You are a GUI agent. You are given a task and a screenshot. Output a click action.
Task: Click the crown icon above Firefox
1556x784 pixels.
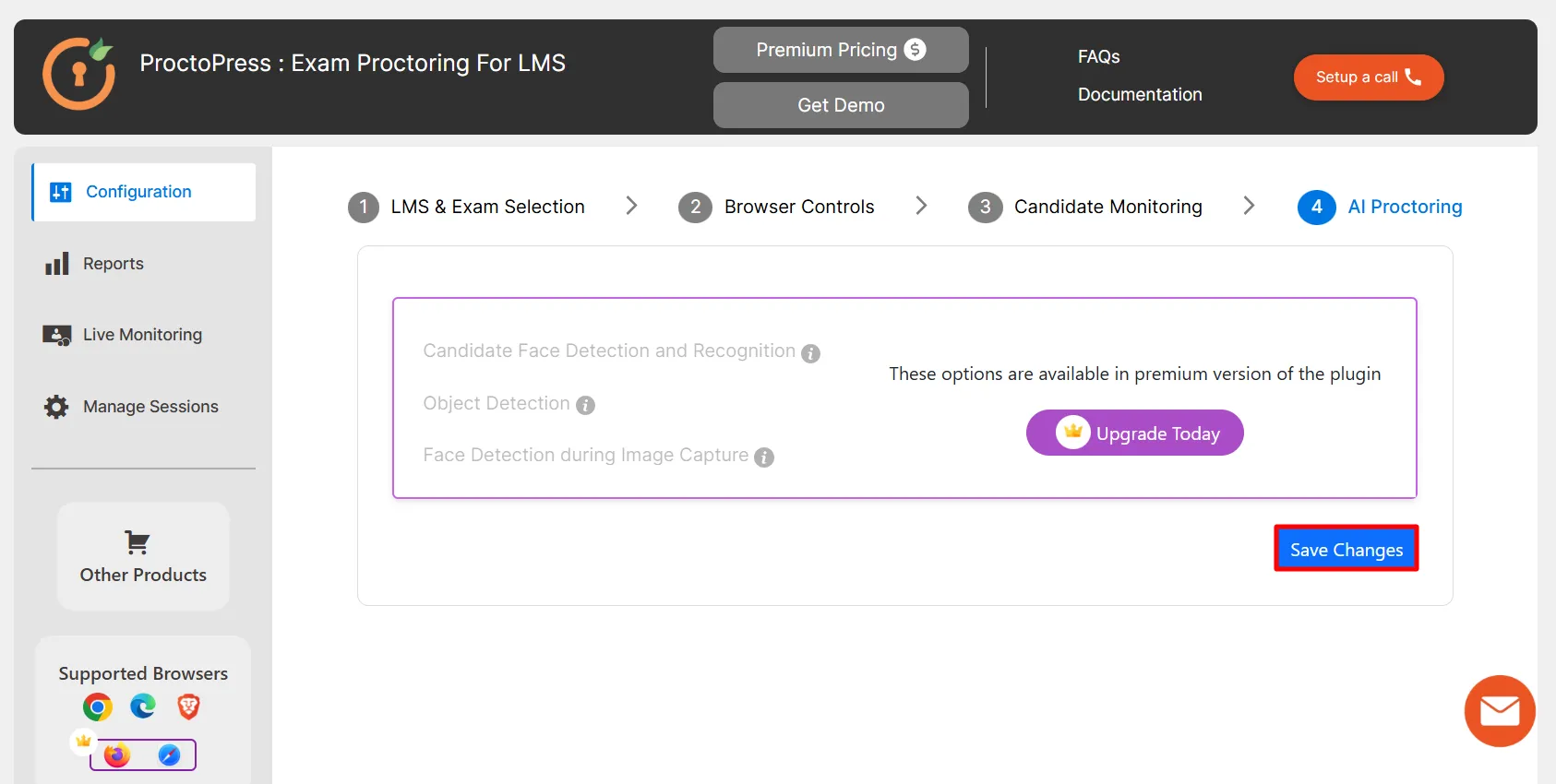pos(83,741)
